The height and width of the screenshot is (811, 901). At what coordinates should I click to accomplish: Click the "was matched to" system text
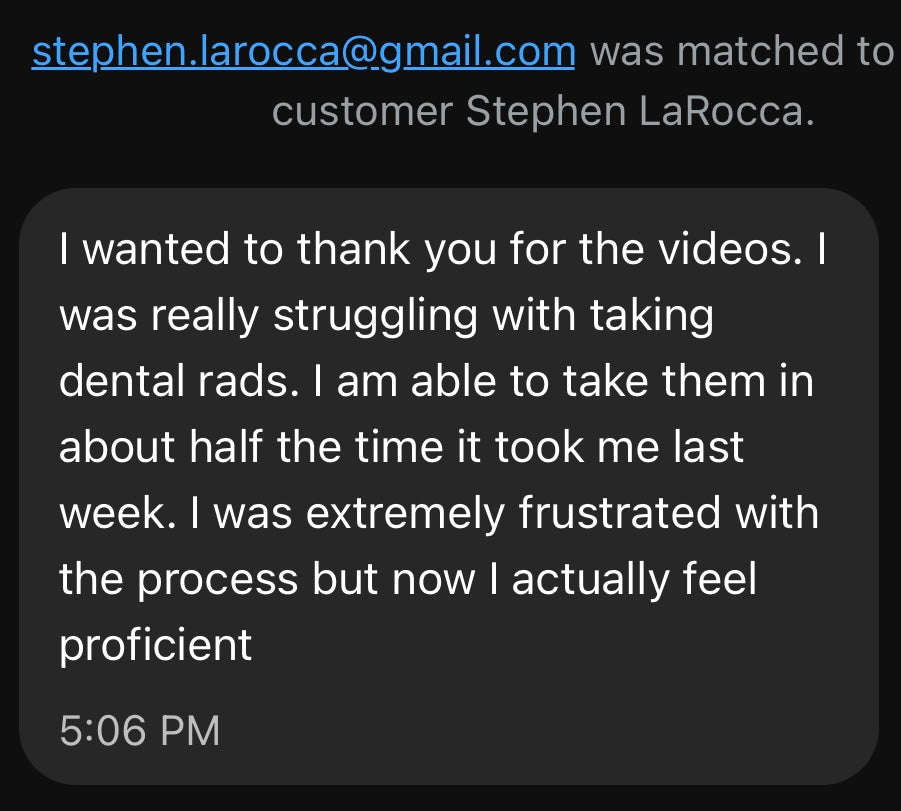pyautogui.click(x=741, y=52)
